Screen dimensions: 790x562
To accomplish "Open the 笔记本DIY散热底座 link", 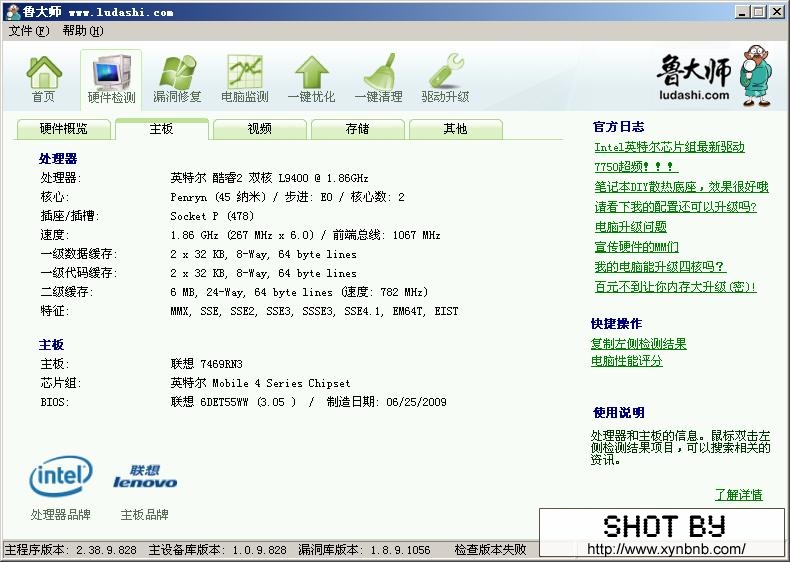I will tap(681, 187).
